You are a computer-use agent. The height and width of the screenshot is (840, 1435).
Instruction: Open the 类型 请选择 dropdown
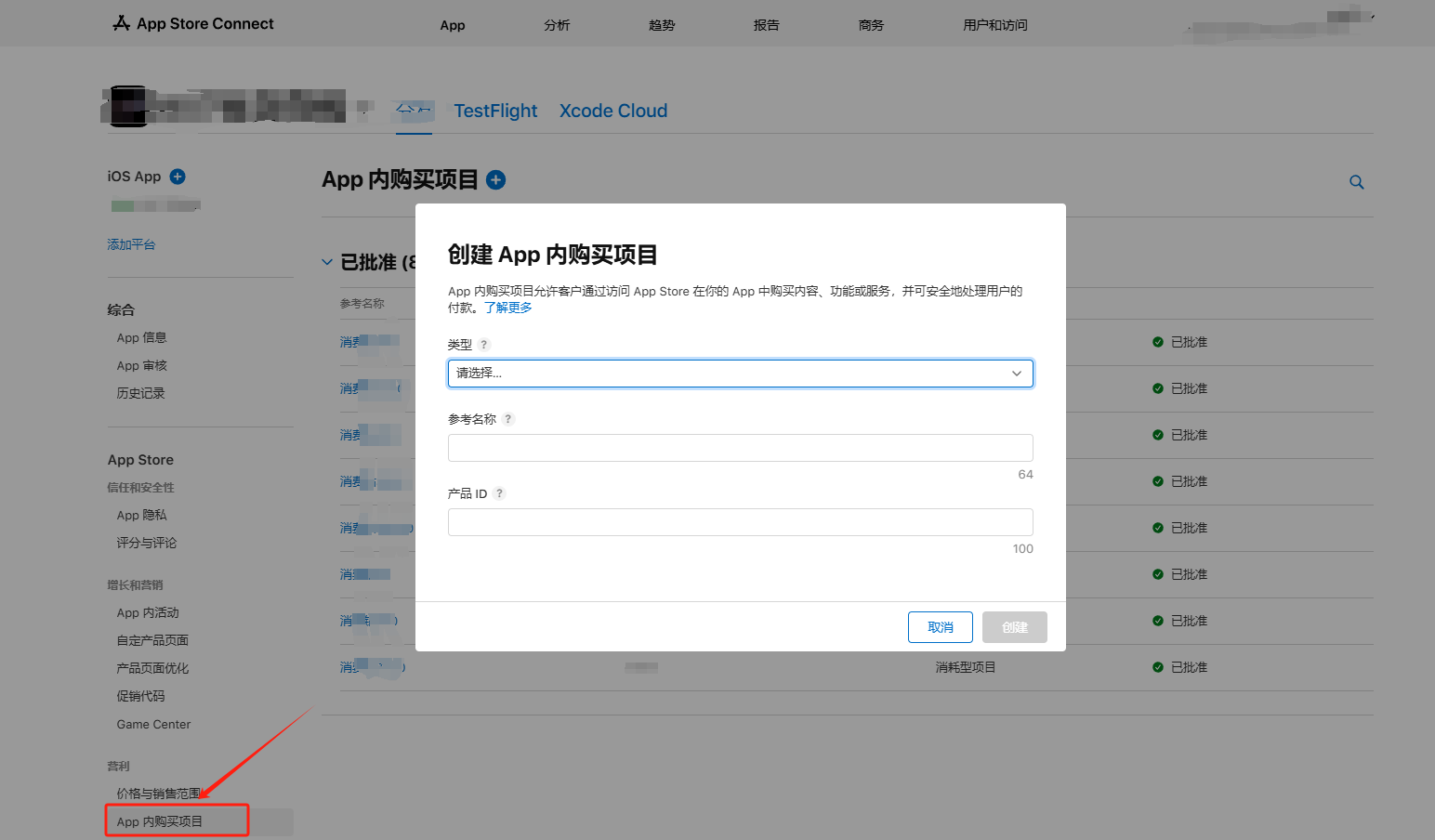[741, 374]
